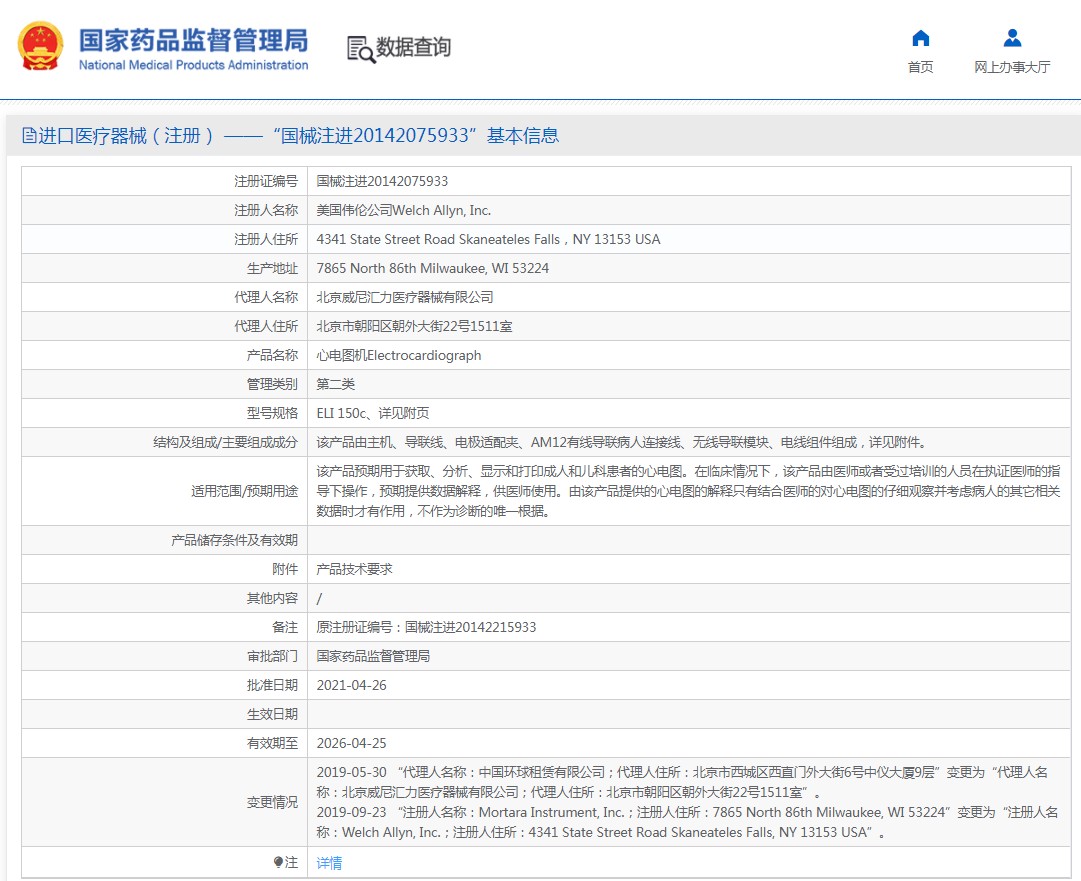The height and width of the screenshot is (881, 1081).
Task: Click the 注册人名称 row label
Action: (265, 210)
